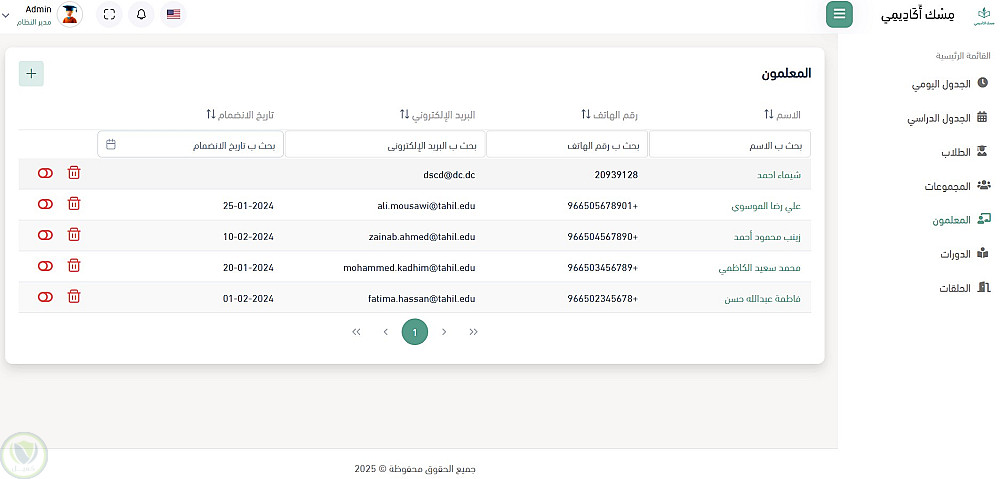Click the email search filter field
This screenshot has height=479, width=1000.
[x=385, y=145]
